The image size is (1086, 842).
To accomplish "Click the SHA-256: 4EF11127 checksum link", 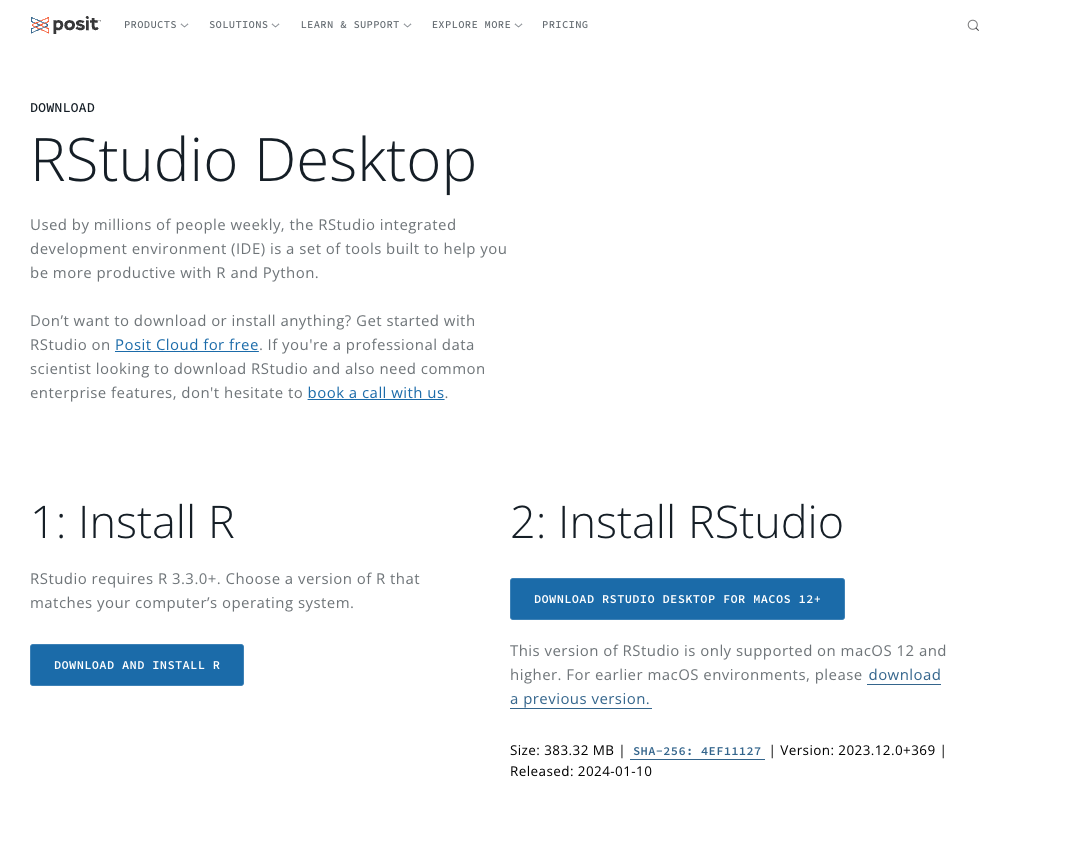I will click(x=697, y=751).
